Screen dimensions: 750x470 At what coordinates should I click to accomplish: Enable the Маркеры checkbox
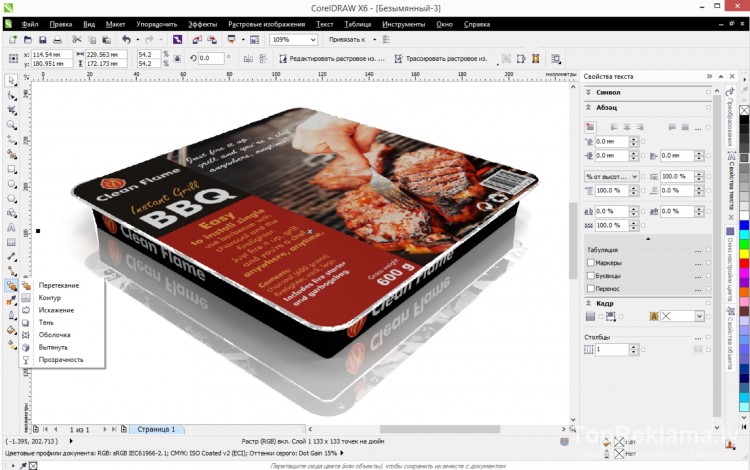pos(591,262)
